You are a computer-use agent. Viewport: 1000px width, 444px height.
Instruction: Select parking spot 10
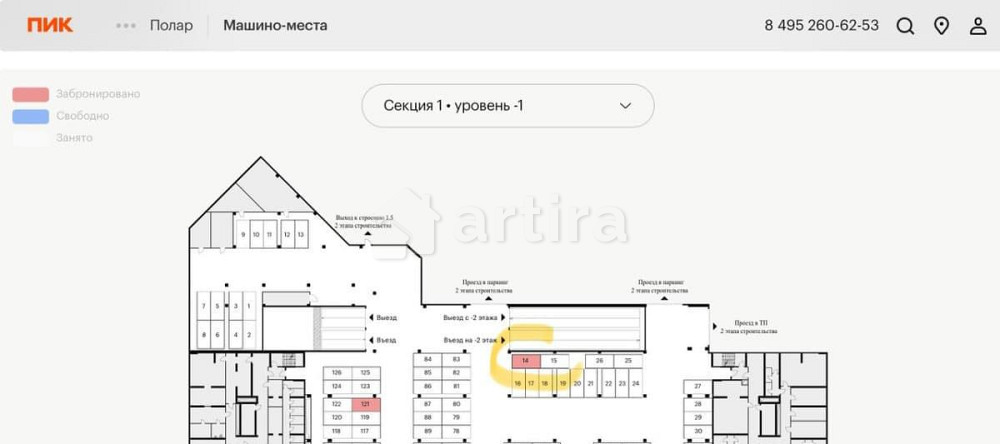pos(256,235)
